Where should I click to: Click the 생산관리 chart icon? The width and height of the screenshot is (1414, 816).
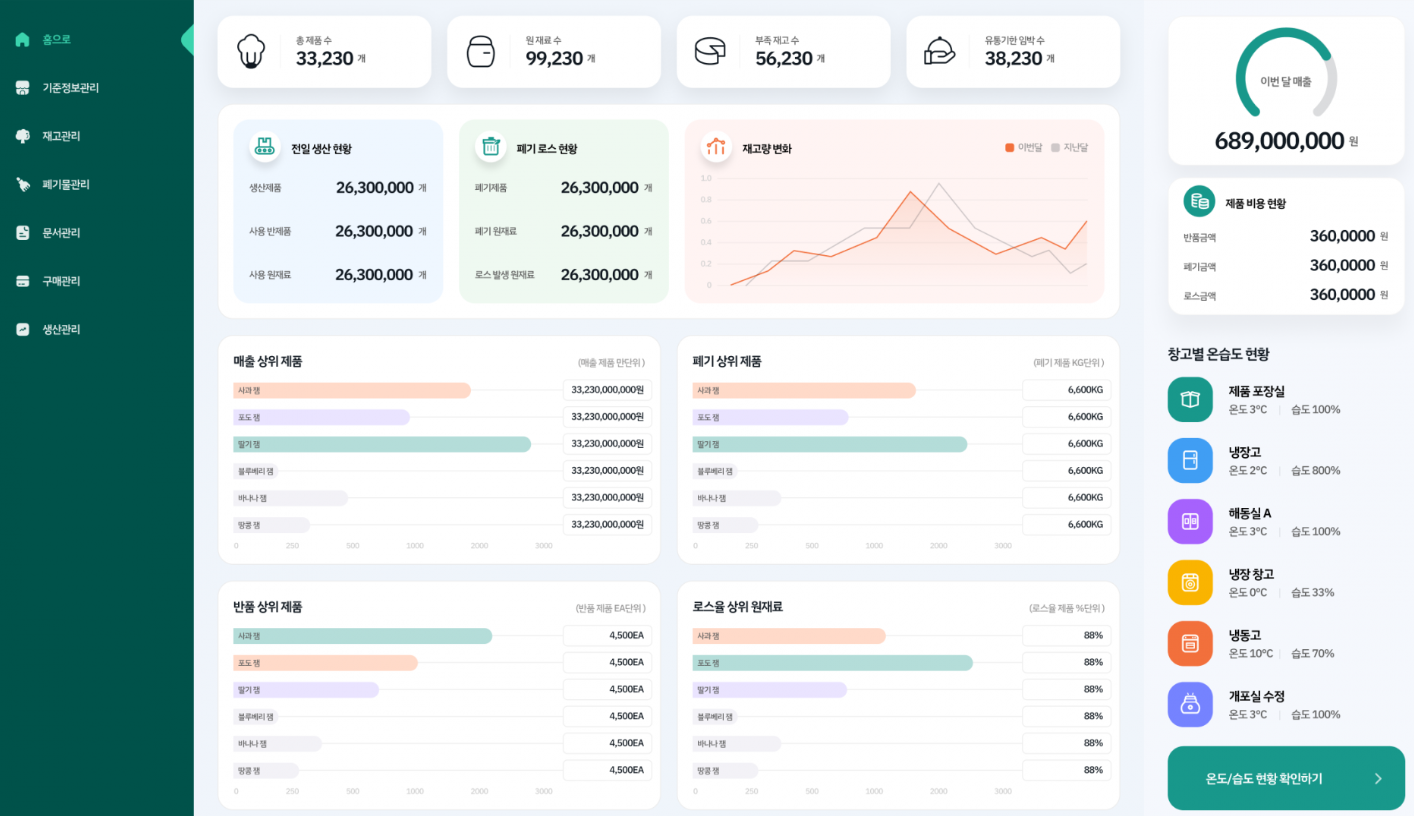click(x=22, y=329)
